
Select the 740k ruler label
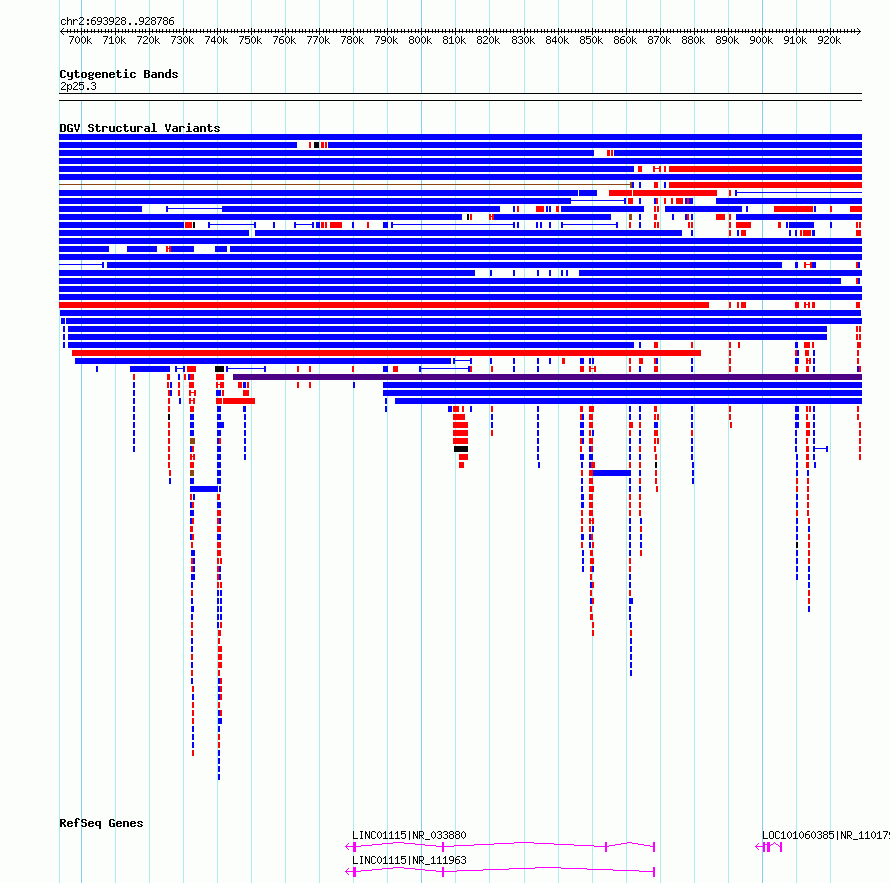pos(216,40)
